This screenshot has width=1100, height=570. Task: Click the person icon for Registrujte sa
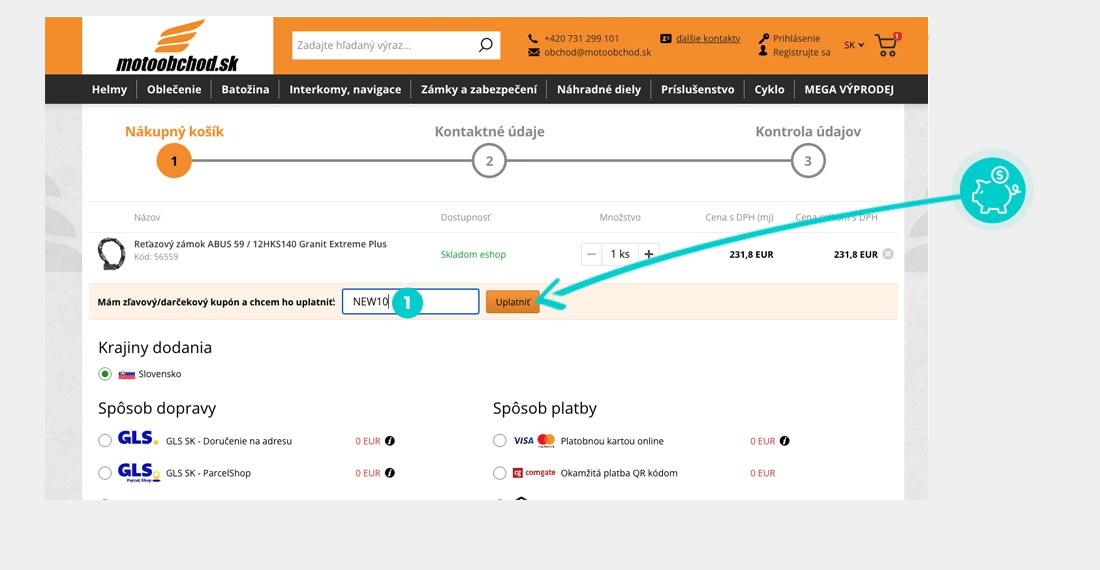tap(763, 51)
